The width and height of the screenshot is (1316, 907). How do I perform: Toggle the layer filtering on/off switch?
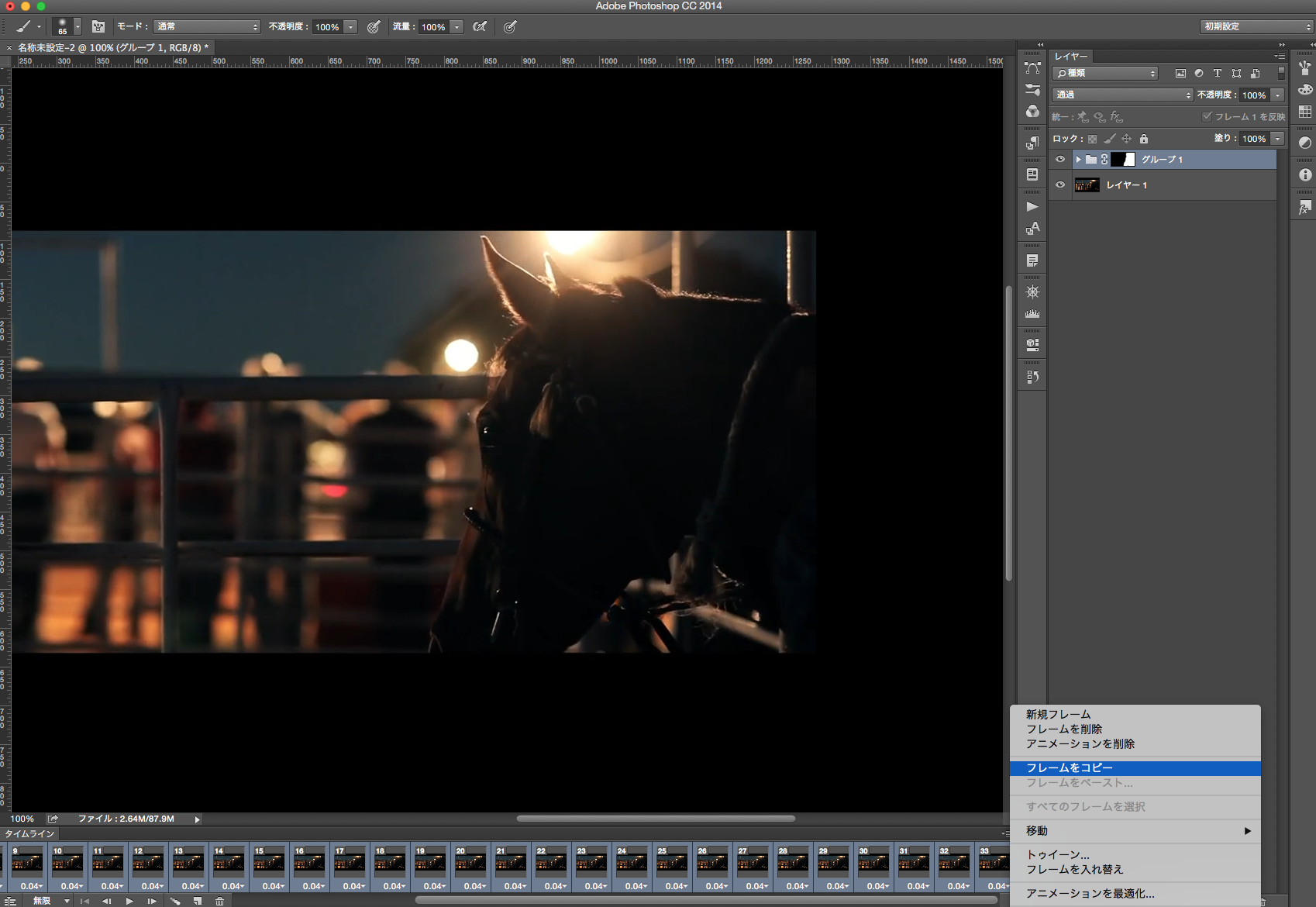click(1281, 73)
